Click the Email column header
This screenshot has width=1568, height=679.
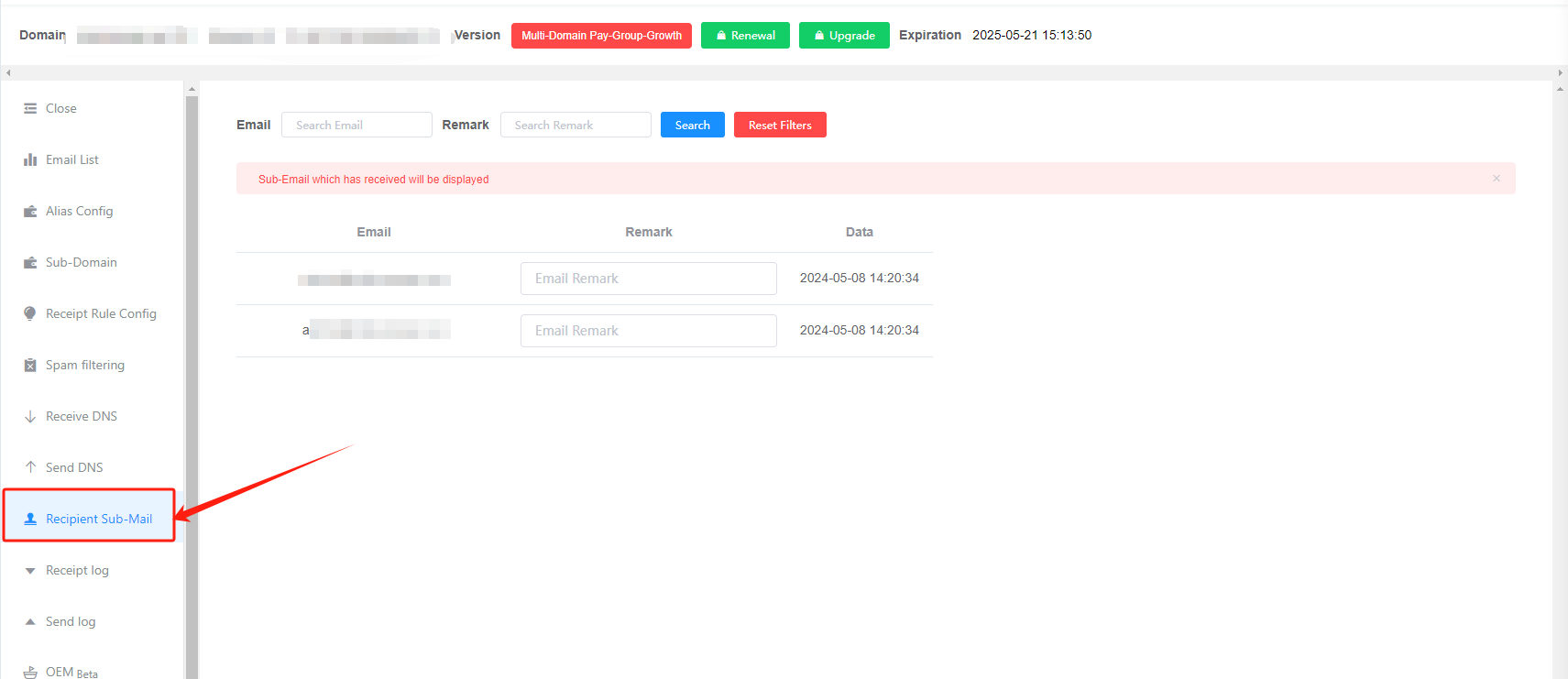[374, 232]
